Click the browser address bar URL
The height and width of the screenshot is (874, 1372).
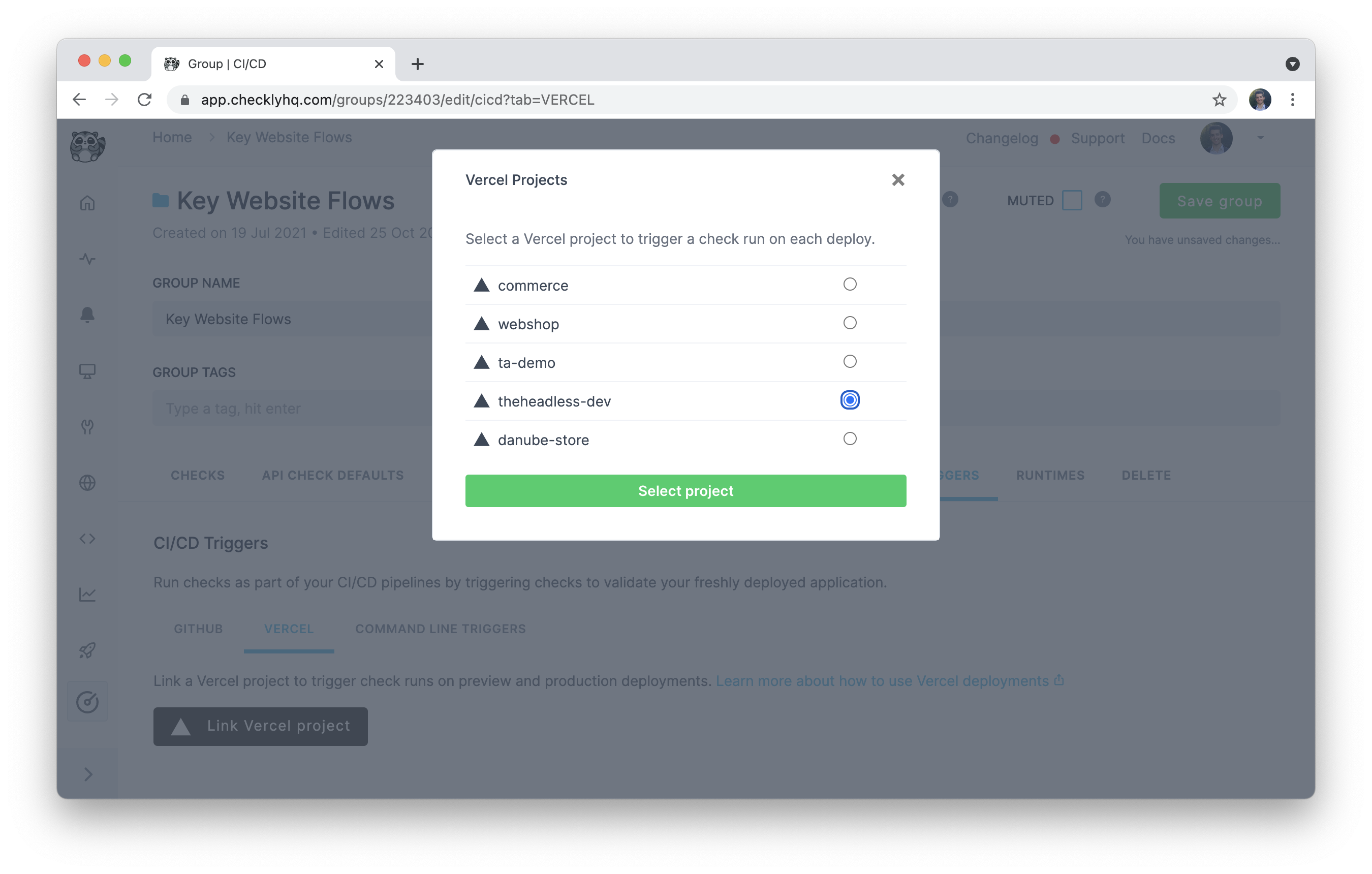(x=397, y=100)
